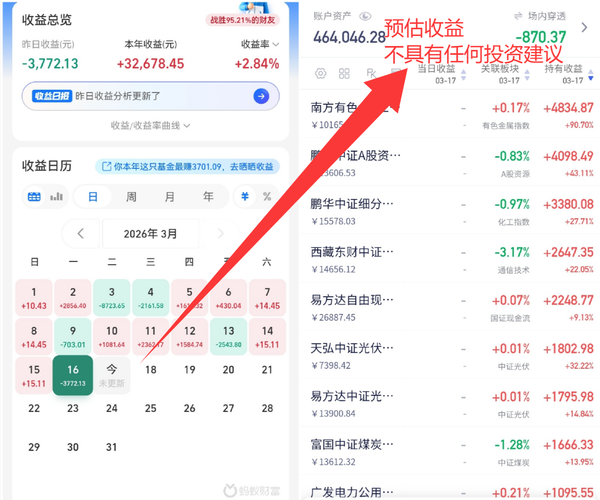Open 鹏华中证细分 fund row

click(451, 211)
